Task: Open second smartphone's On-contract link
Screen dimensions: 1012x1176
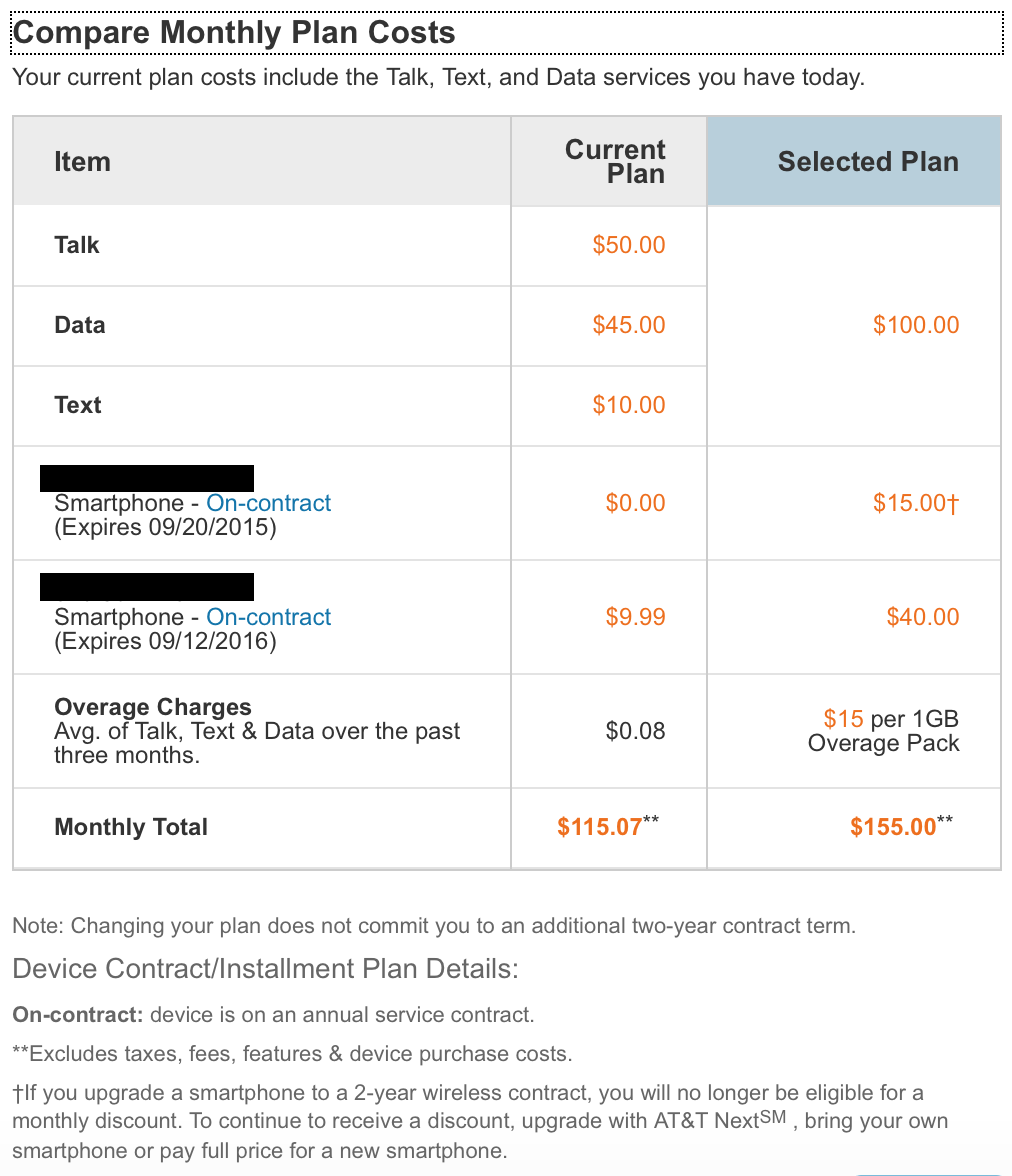Action: point(269,616)
